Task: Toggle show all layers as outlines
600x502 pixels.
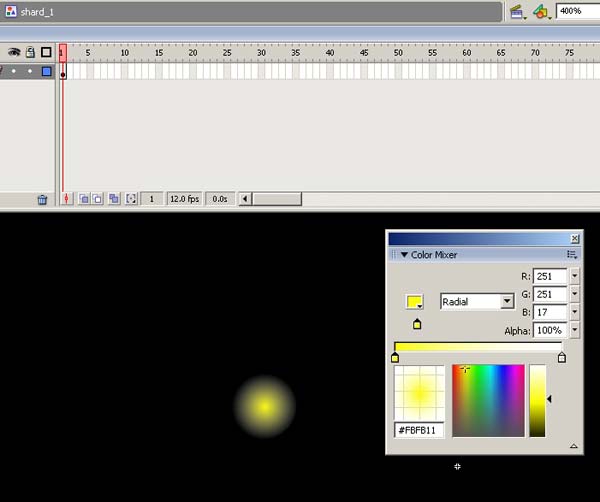Action: tap(46, 52)
